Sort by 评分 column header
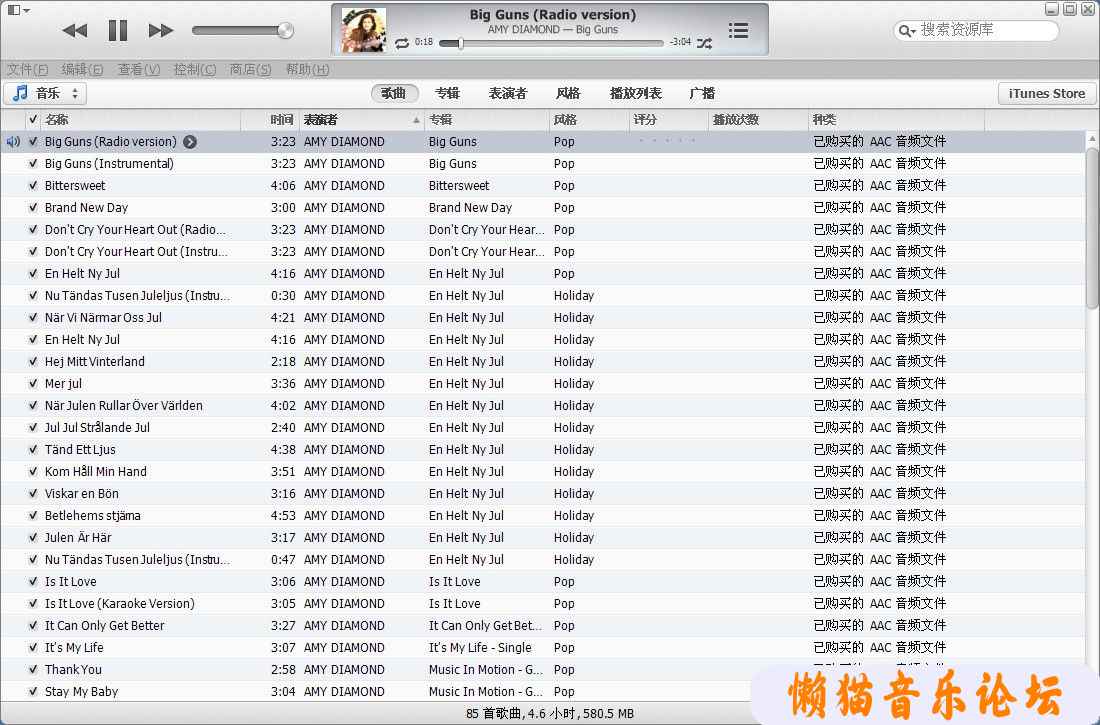The image size is (1100, 725). coord(669,120)
